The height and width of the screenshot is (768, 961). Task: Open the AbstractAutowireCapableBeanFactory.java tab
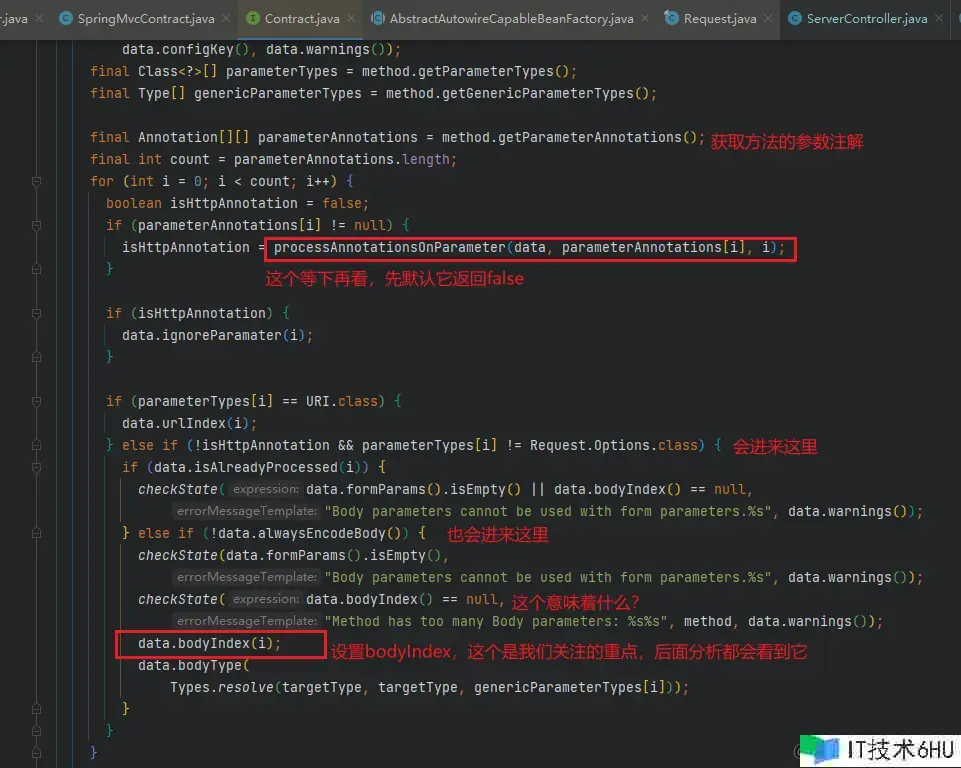[510, 19]
